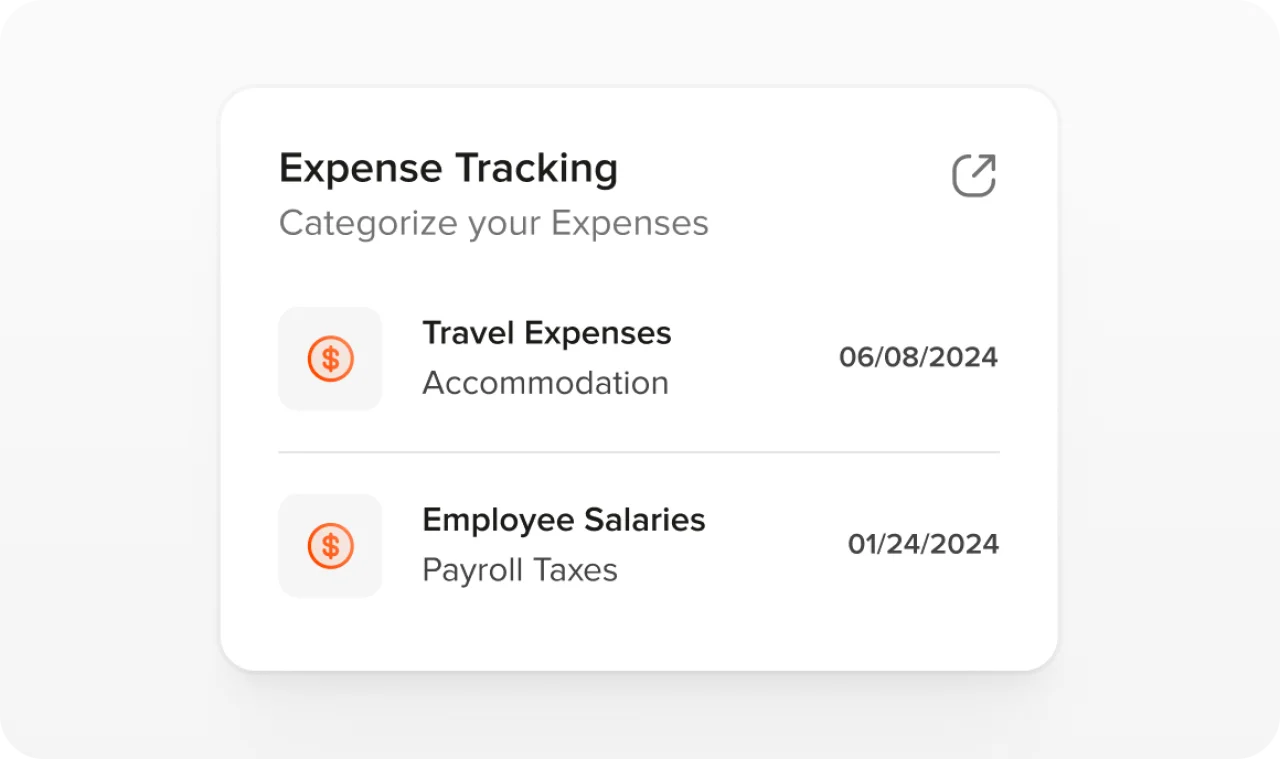Image resolution: width=1280 pixels, height=759 pixels.
Task: Select the Employee Salaries row
Action: point(639,545)
